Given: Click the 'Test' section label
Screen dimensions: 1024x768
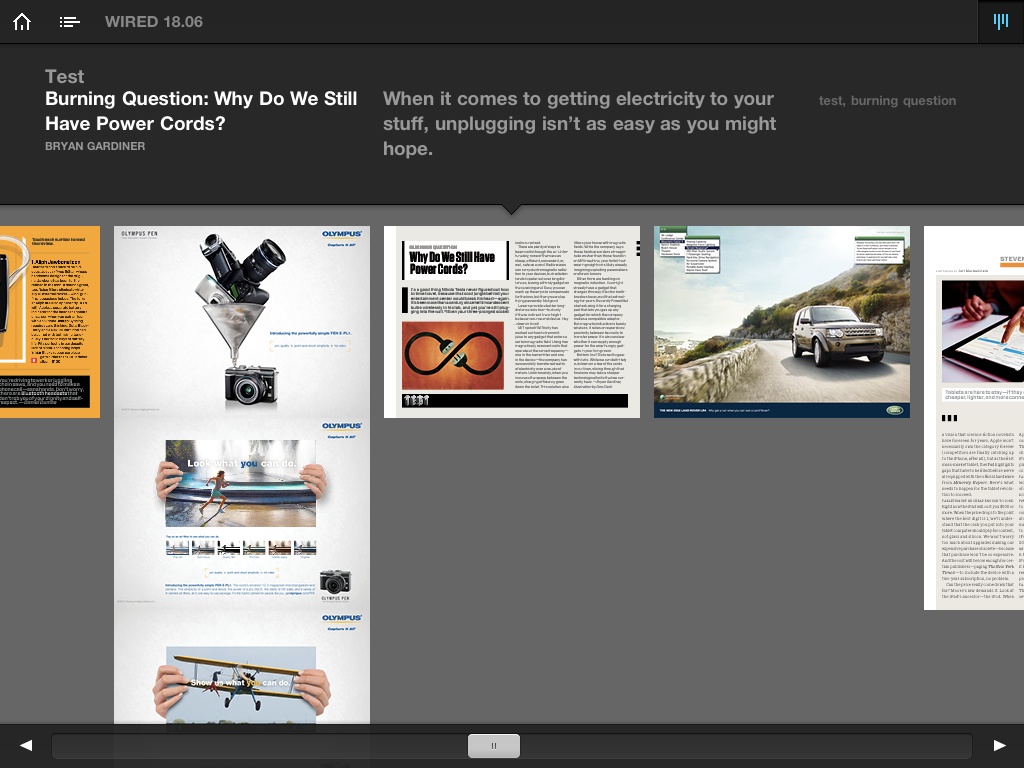Looking at the screenshot, I should coord(65,76).
